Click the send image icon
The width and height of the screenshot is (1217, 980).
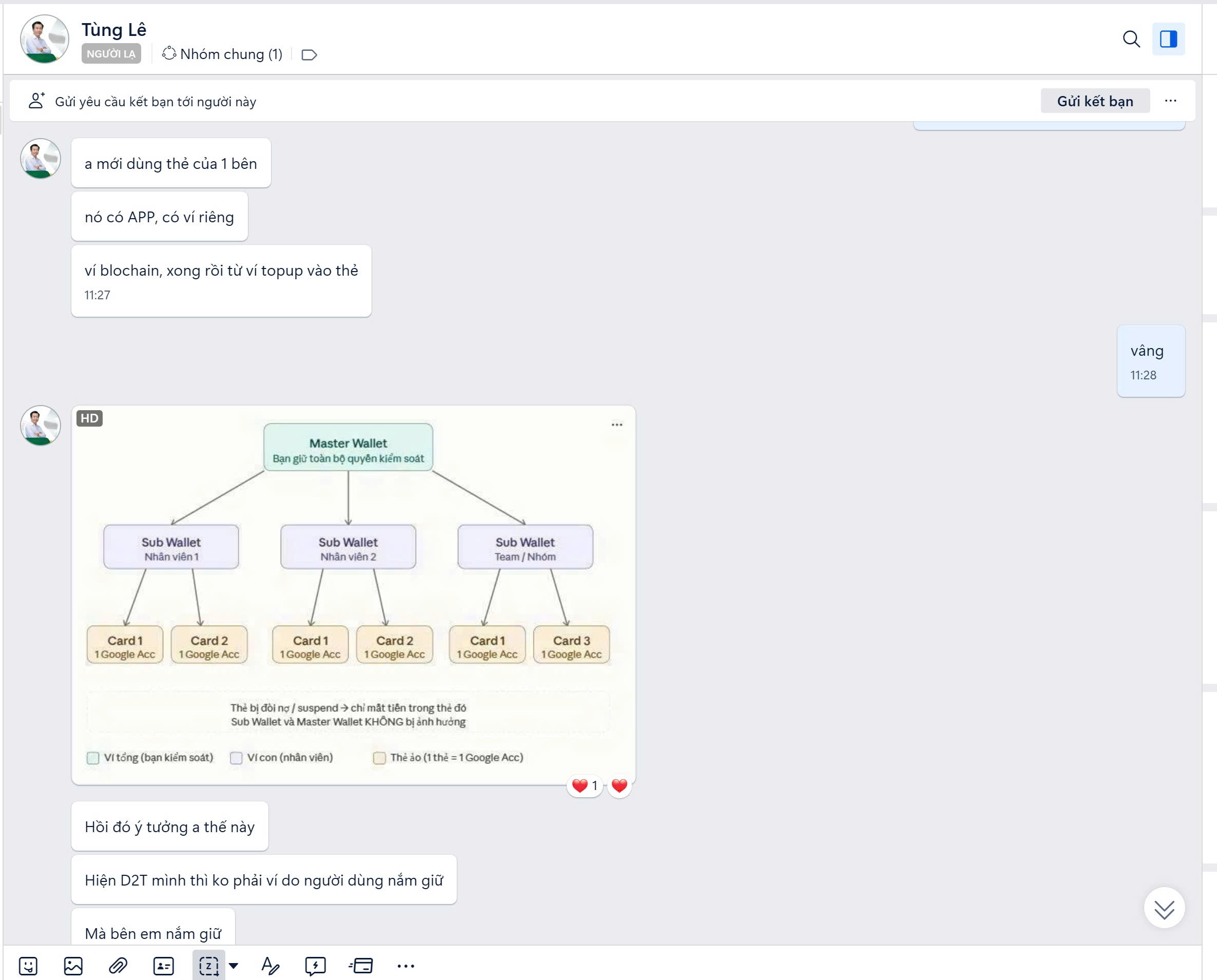coord(73,966)
